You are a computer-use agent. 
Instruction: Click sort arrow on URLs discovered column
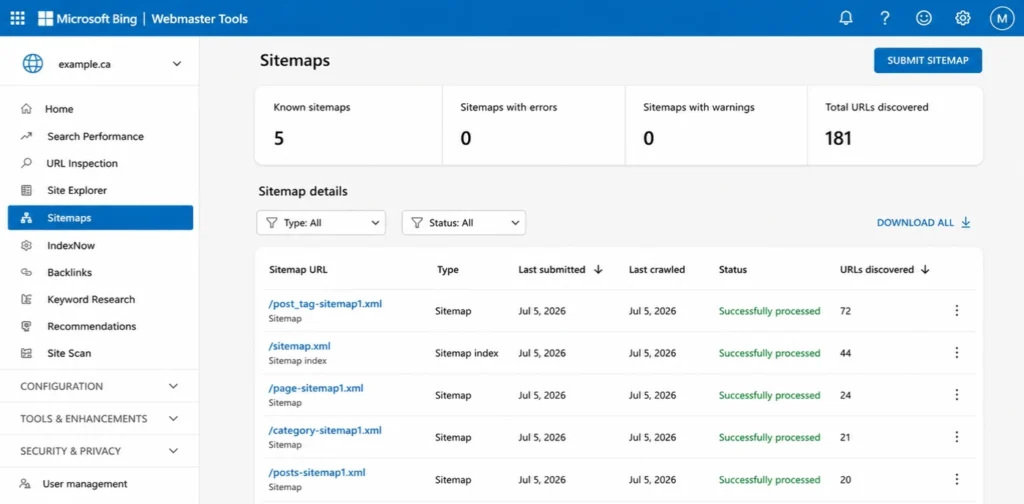pos(925,270)
